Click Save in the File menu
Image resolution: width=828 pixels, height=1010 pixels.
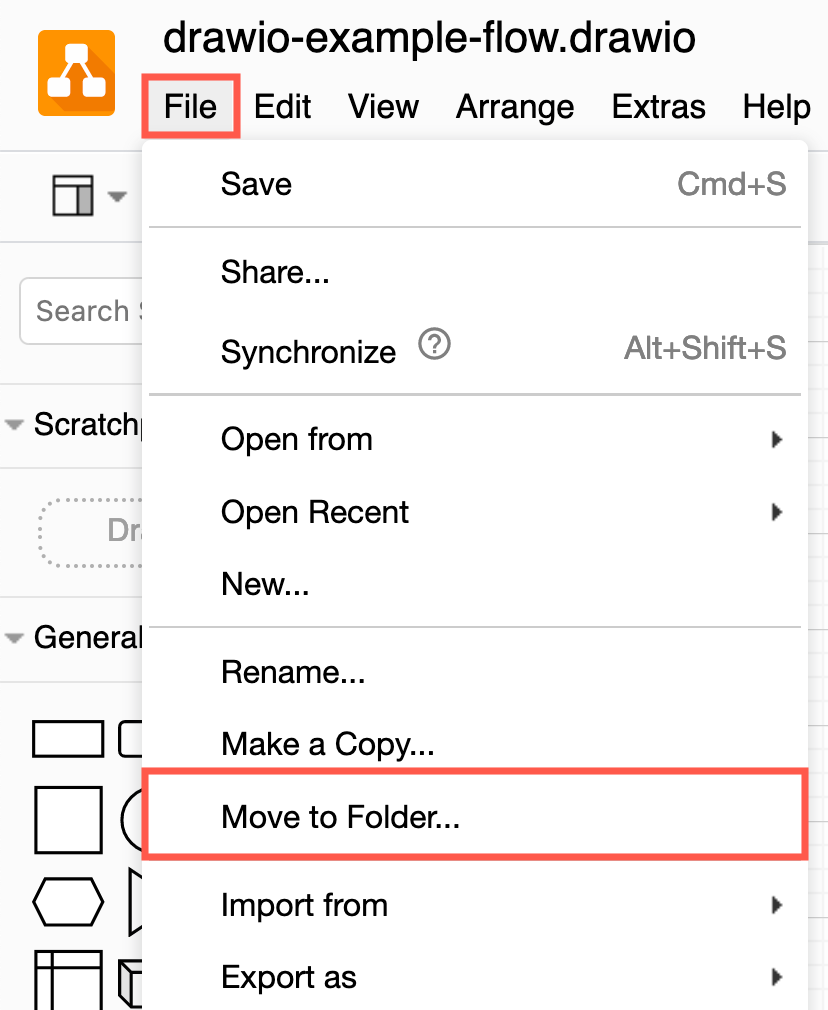click(x=256, y=184)
